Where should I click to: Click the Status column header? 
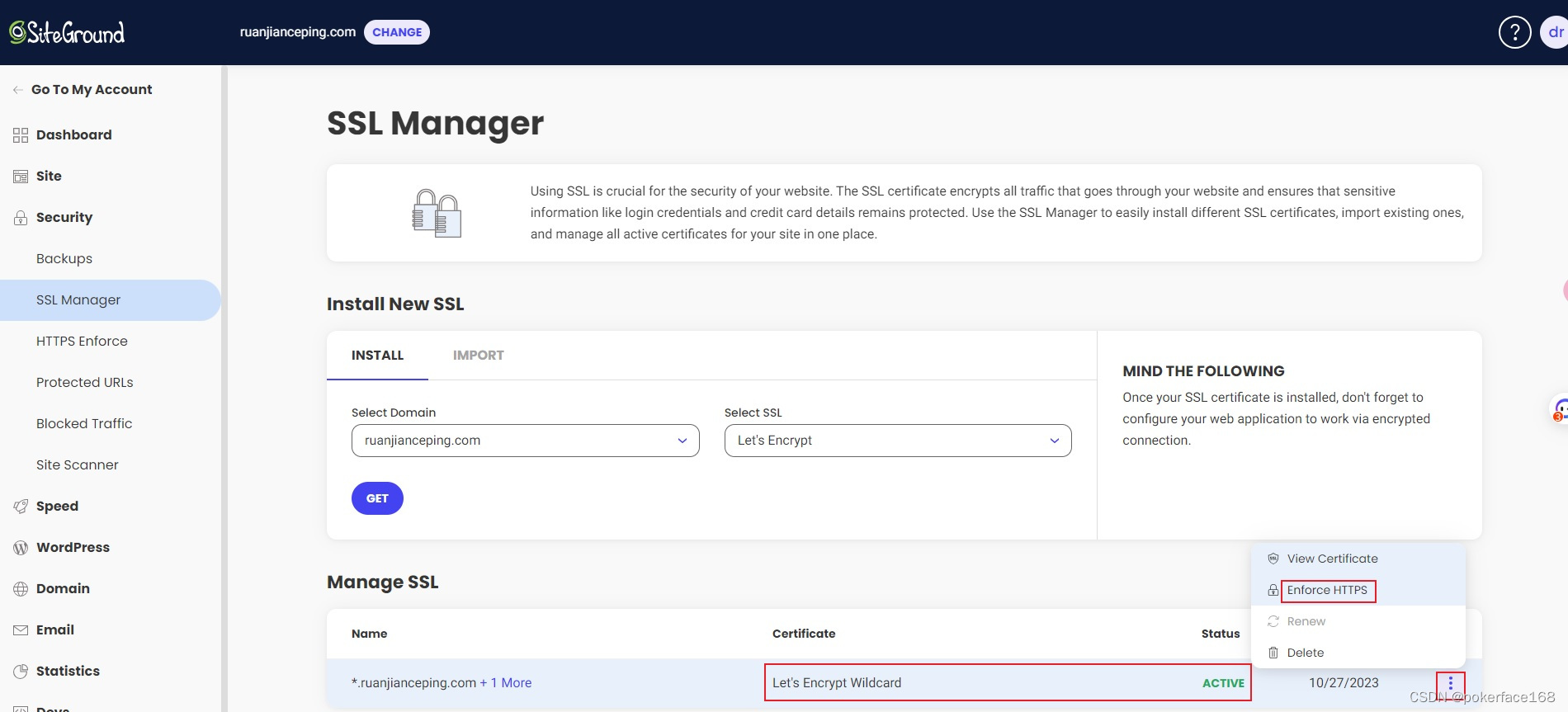[1221, 634]
